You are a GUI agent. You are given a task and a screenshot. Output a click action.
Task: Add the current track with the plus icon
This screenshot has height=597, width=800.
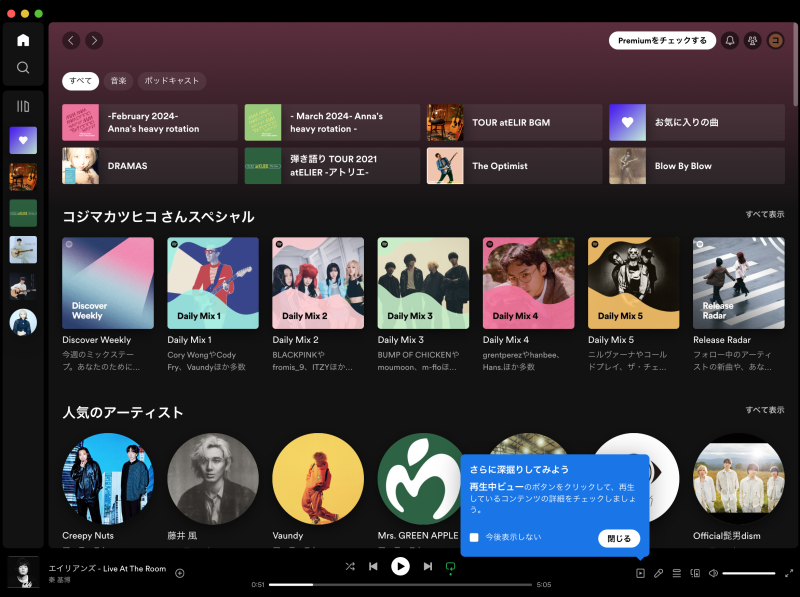click(180, 574)
